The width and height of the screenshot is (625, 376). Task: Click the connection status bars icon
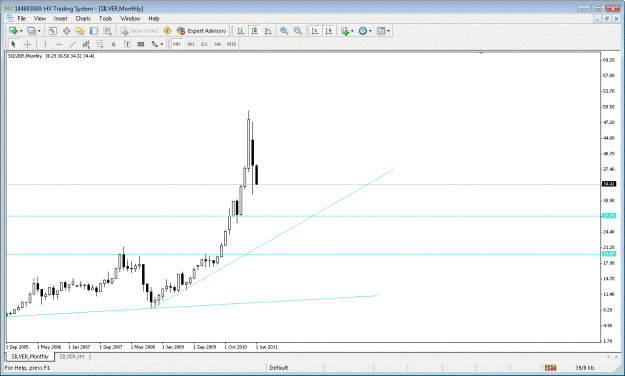coord(550,368)
